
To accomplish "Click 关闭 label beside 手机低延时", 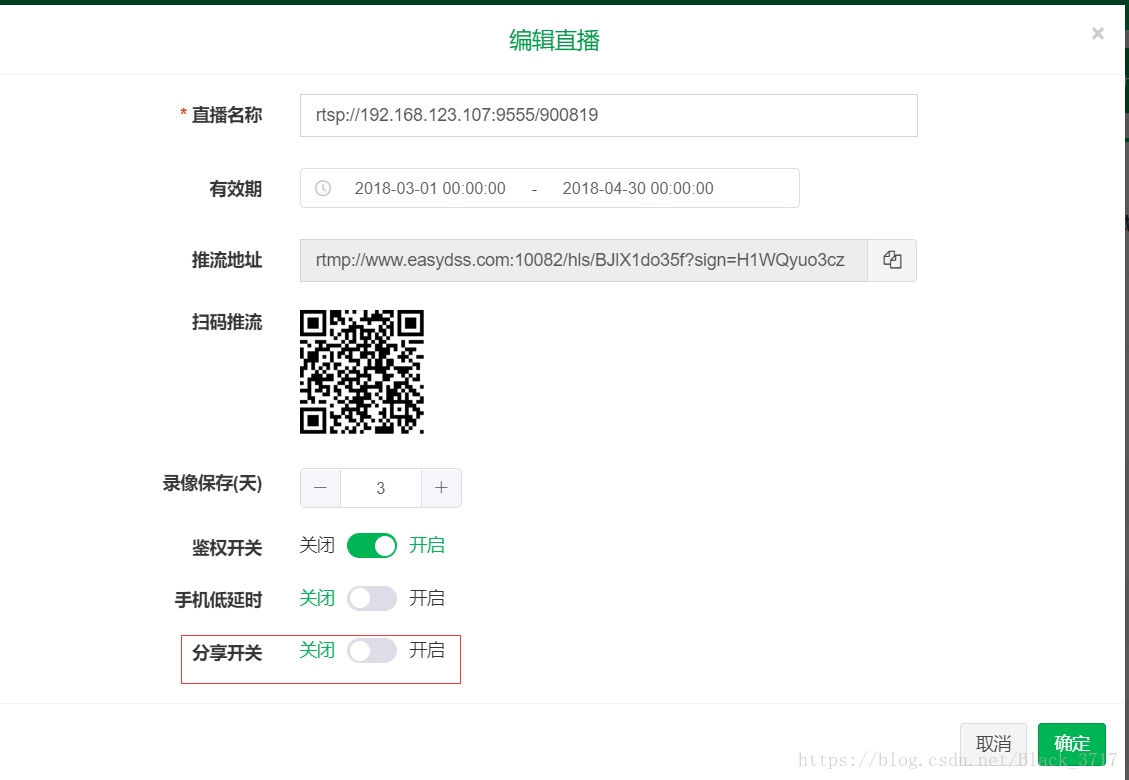I will click(x=318, y=598).
